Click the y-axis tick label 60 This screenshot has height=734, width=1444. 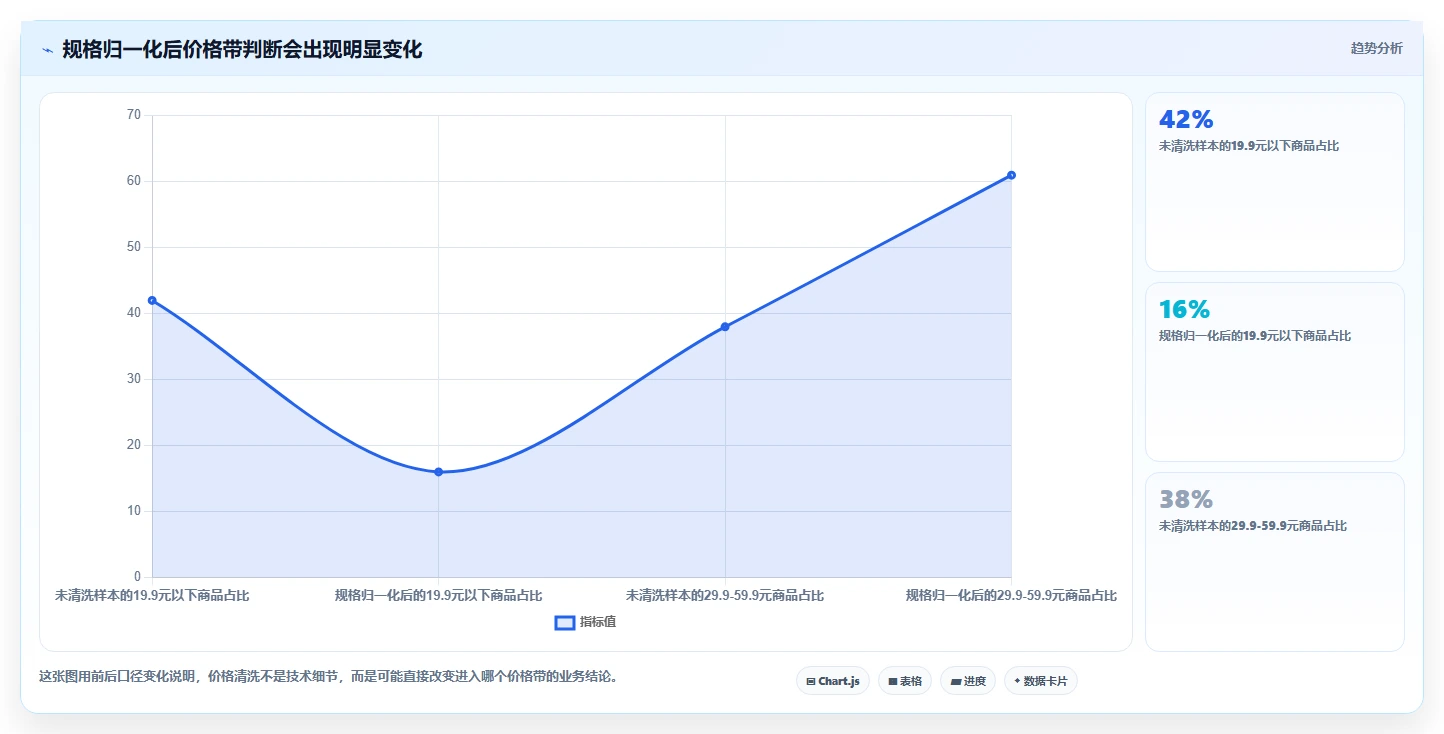click(134, 181)
